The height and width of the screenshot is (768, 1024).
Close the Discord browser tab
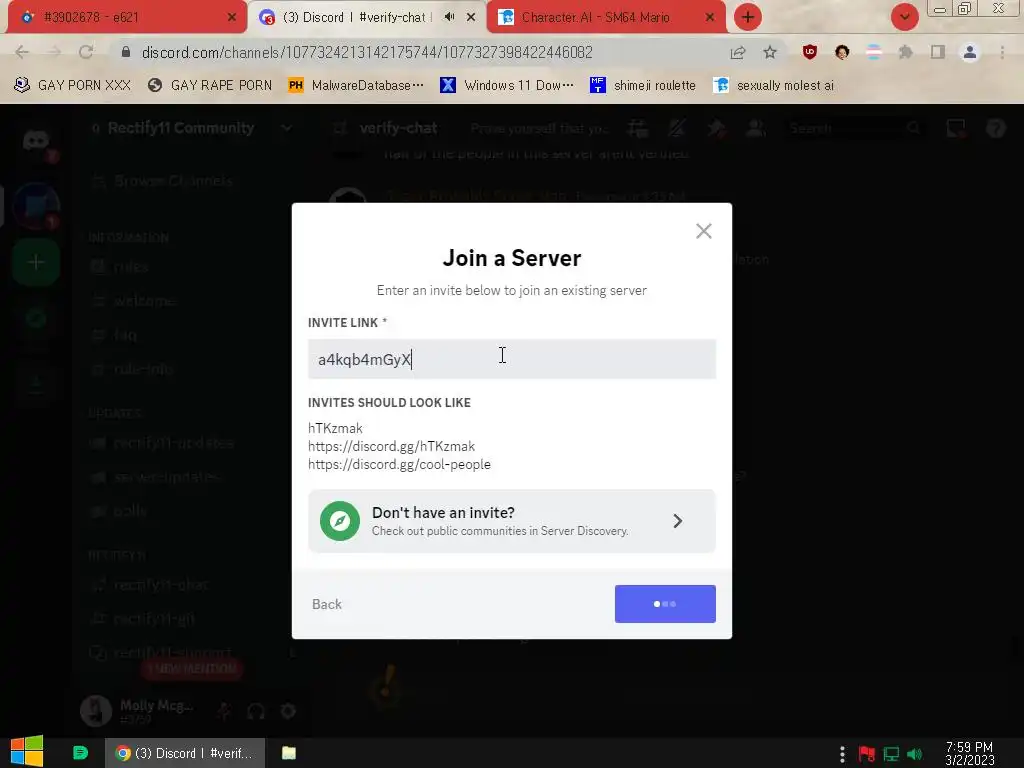[471, 18]
